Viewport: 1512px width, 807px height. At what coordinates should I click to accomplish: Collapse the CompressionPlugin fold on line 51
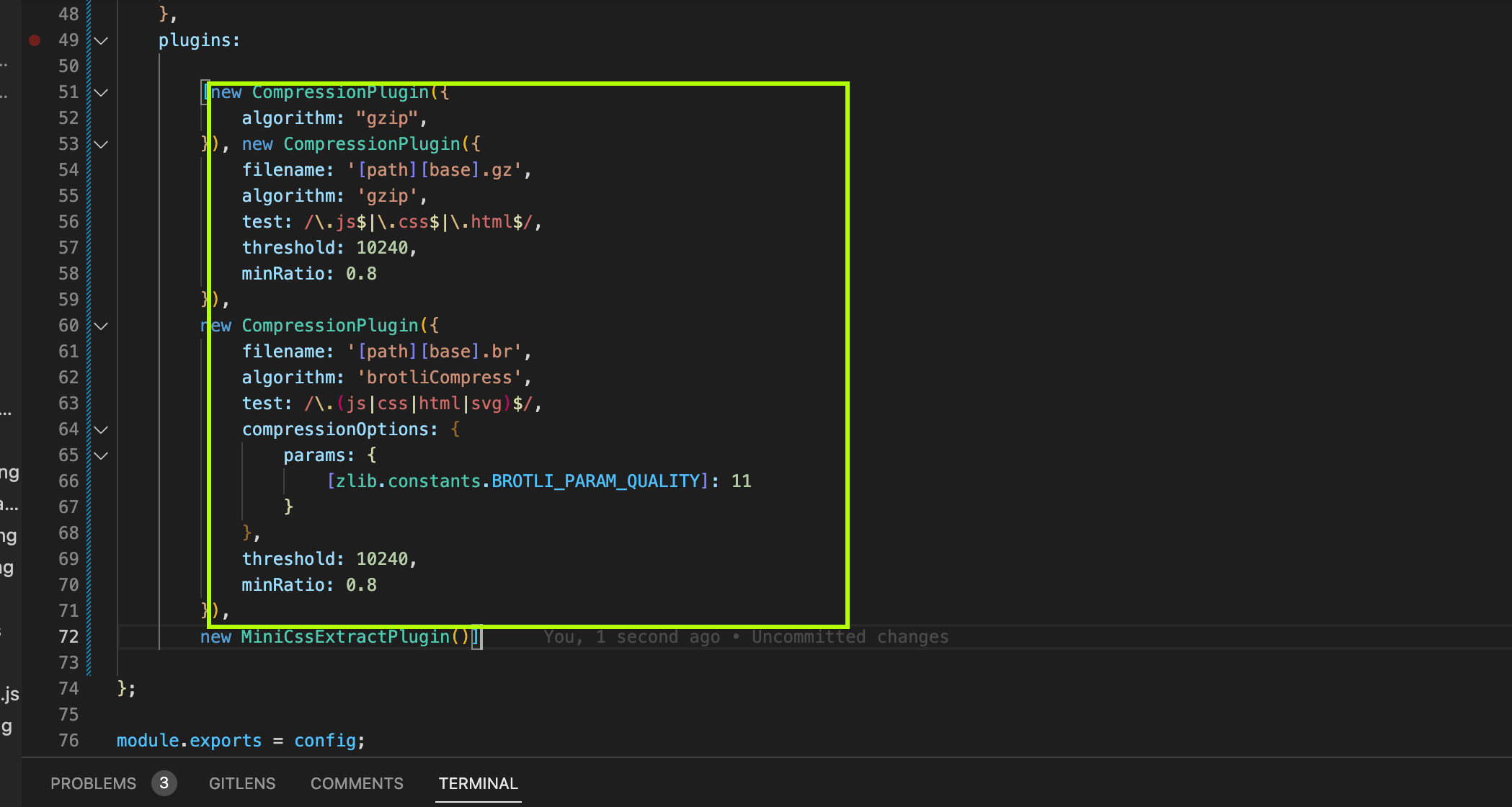[x=100, y=92]
